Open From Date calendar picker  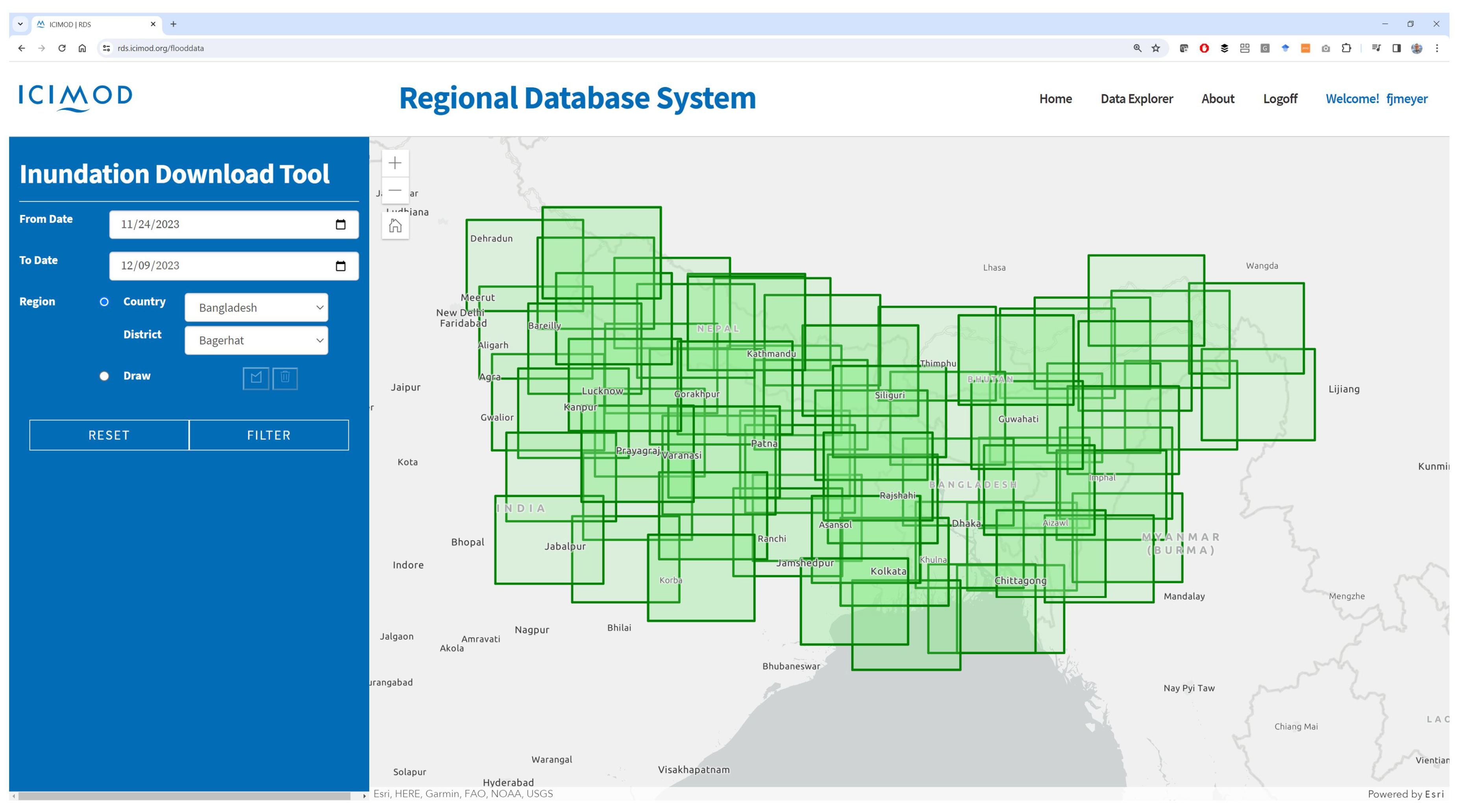340,224
